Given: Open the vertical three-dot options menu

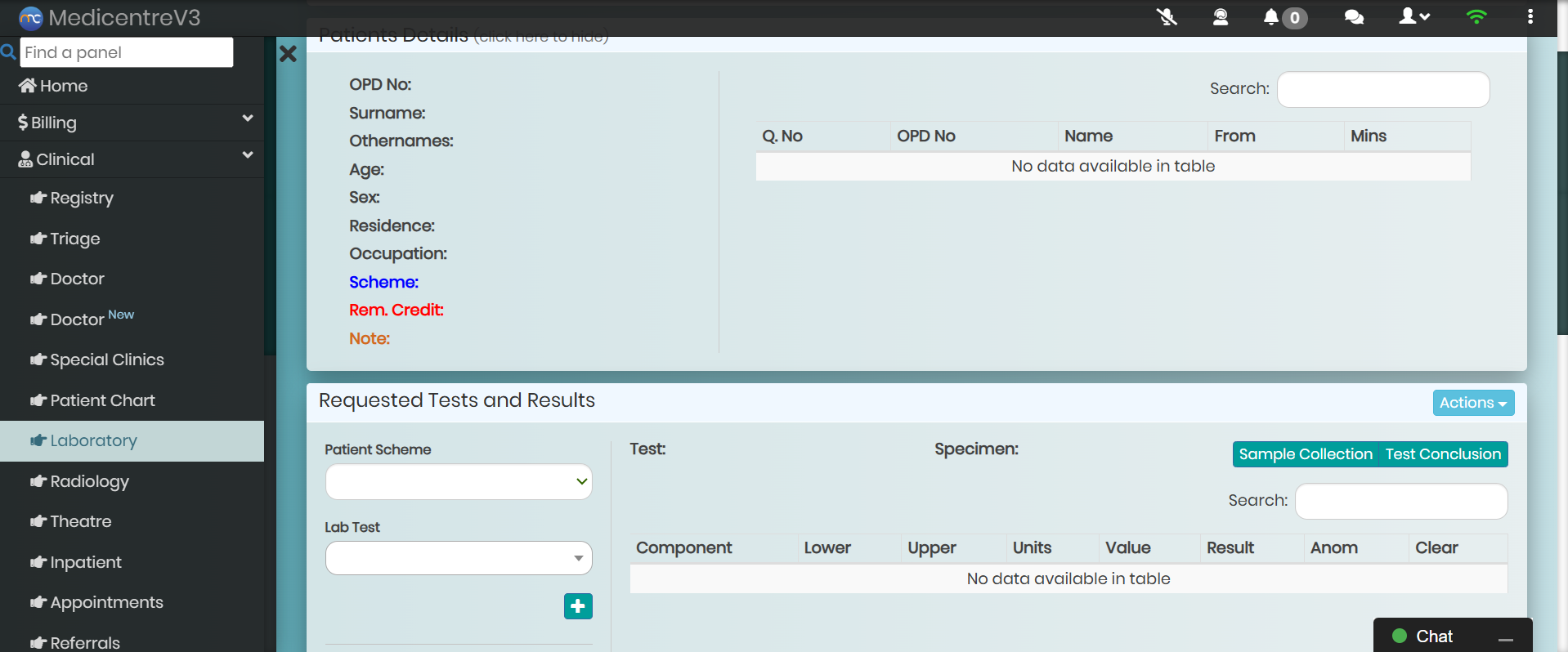Looking at the screenshot, I should [x=1530, y=17].
